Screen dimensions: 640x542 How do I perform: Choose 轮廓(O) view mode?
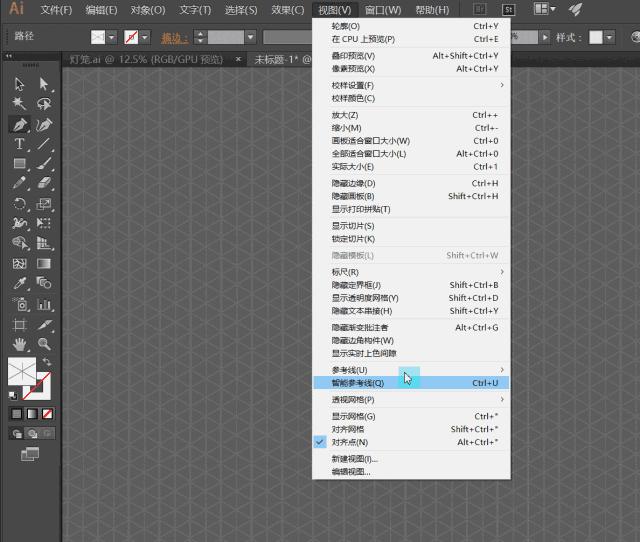[x=411, y=26]
